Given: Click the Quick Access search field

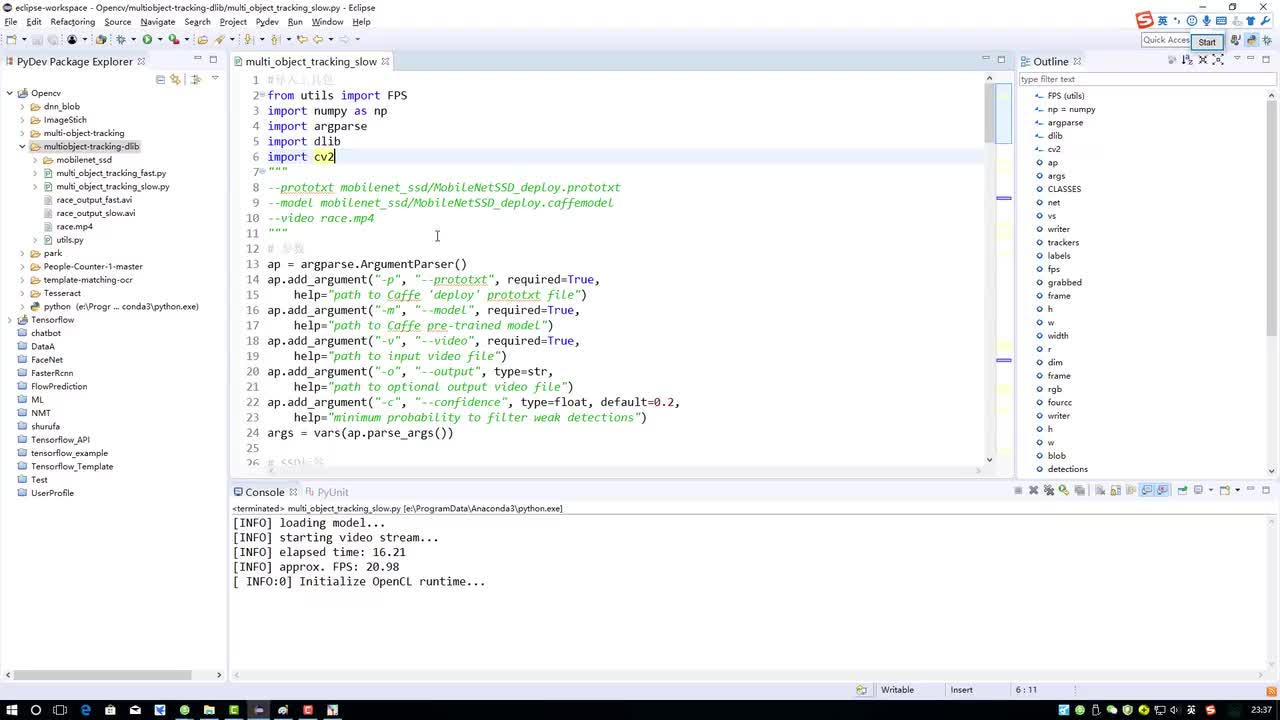Looking at the screenshot, I should [x=1166, y=40].
